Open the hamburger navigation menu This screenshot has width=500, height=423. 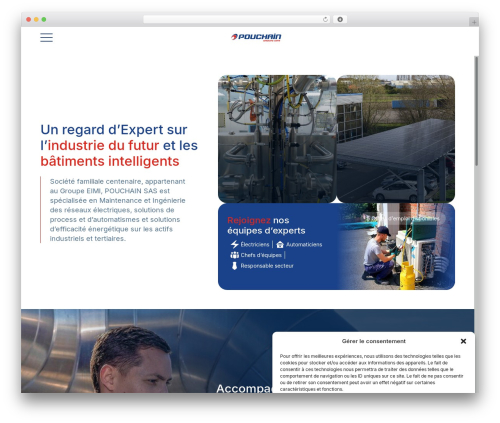pos(46,37)
